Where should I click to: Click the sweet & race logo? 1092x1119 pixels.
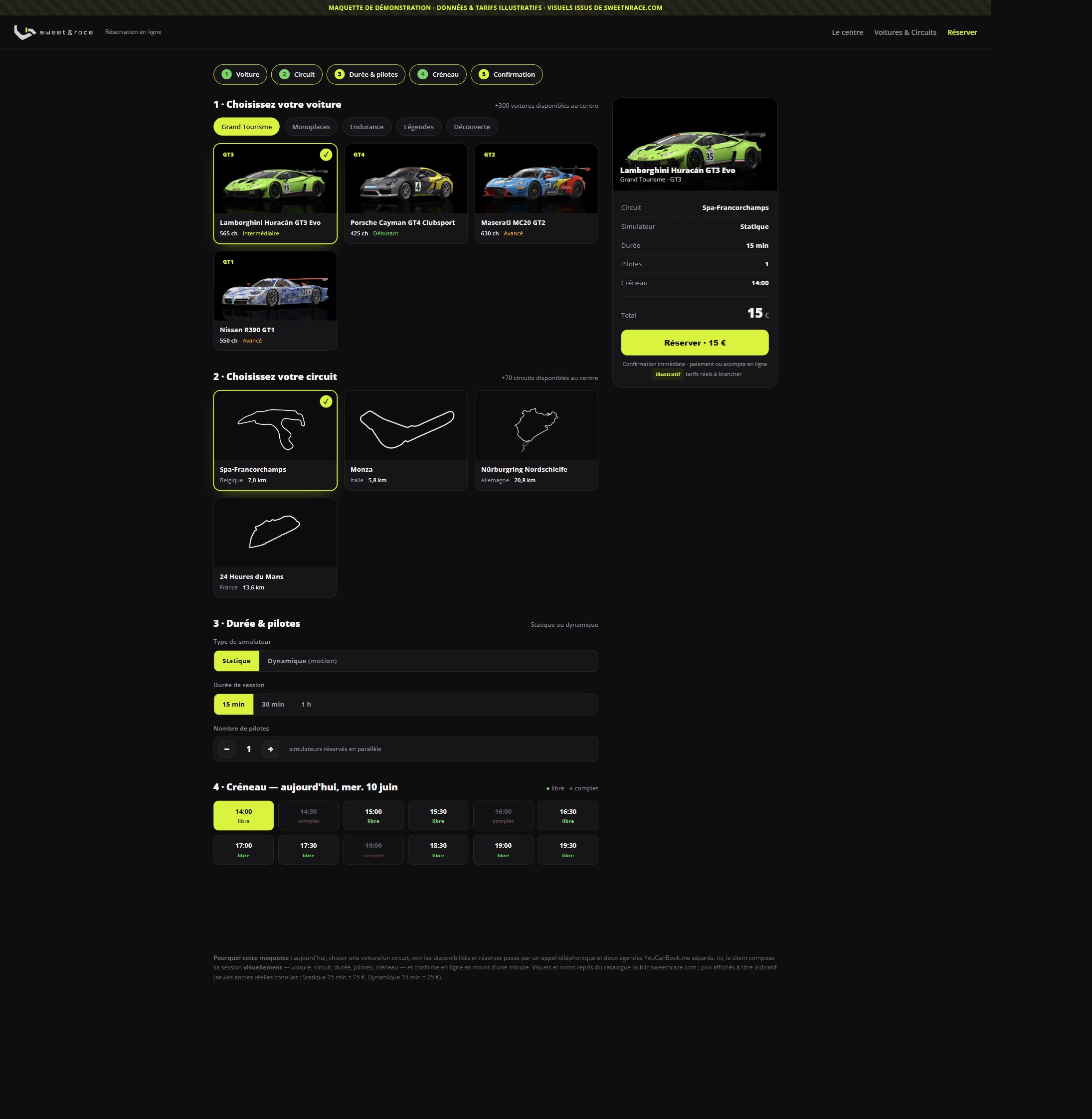tap(53, 32)
